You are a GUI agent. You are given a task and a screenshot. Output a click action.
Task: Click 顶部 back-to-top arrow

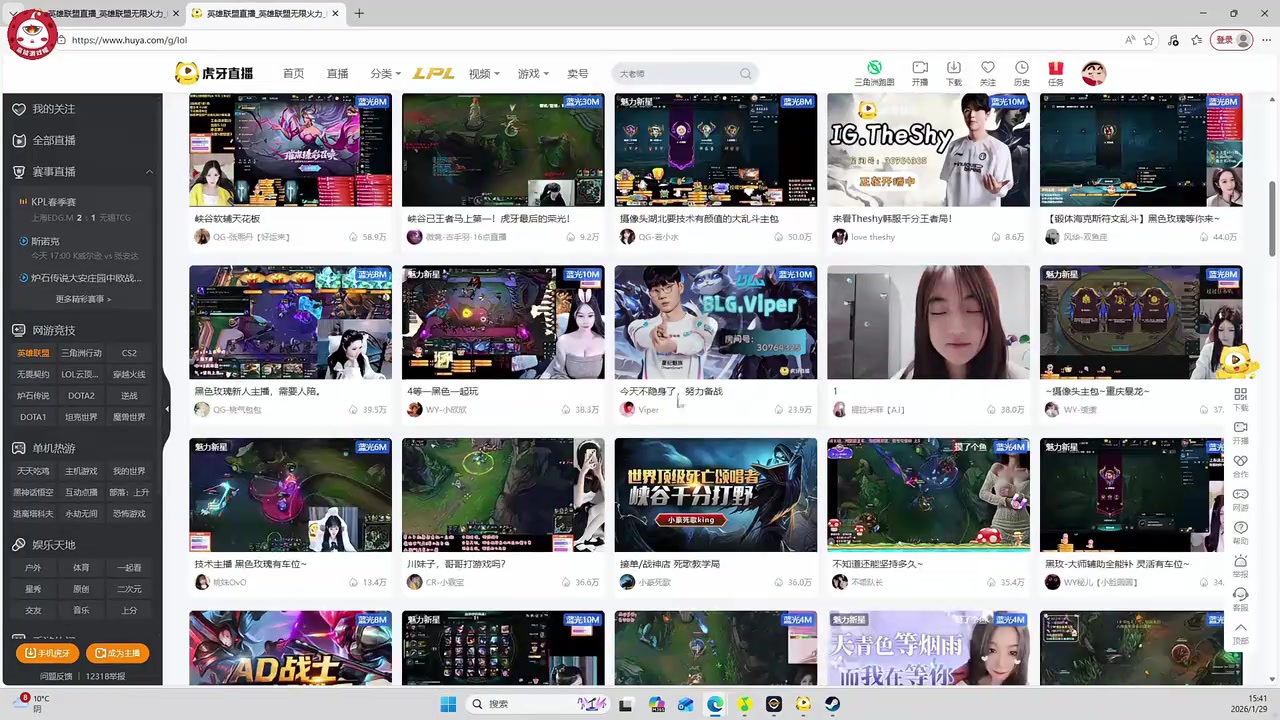(x=1240, y=629)
